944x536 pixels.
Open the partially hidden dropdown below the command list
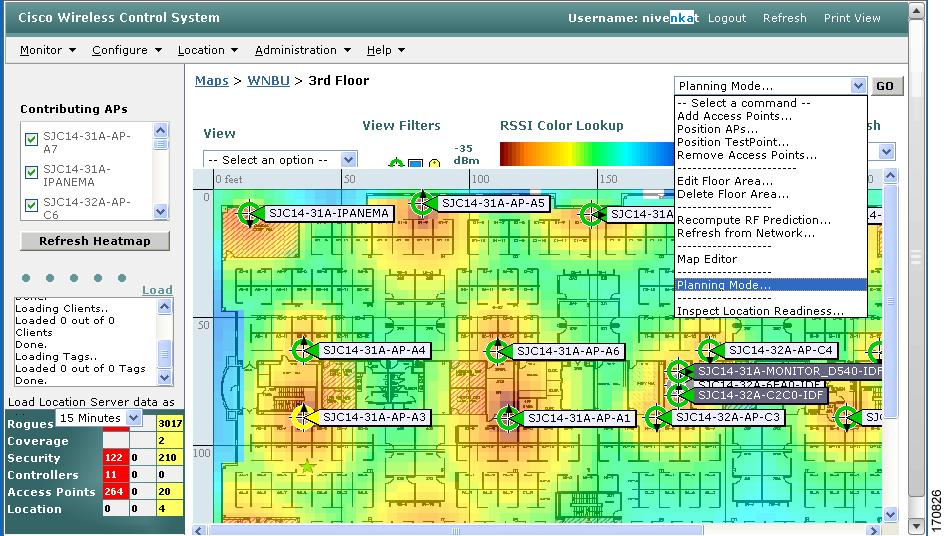click(x=886, y=152)
